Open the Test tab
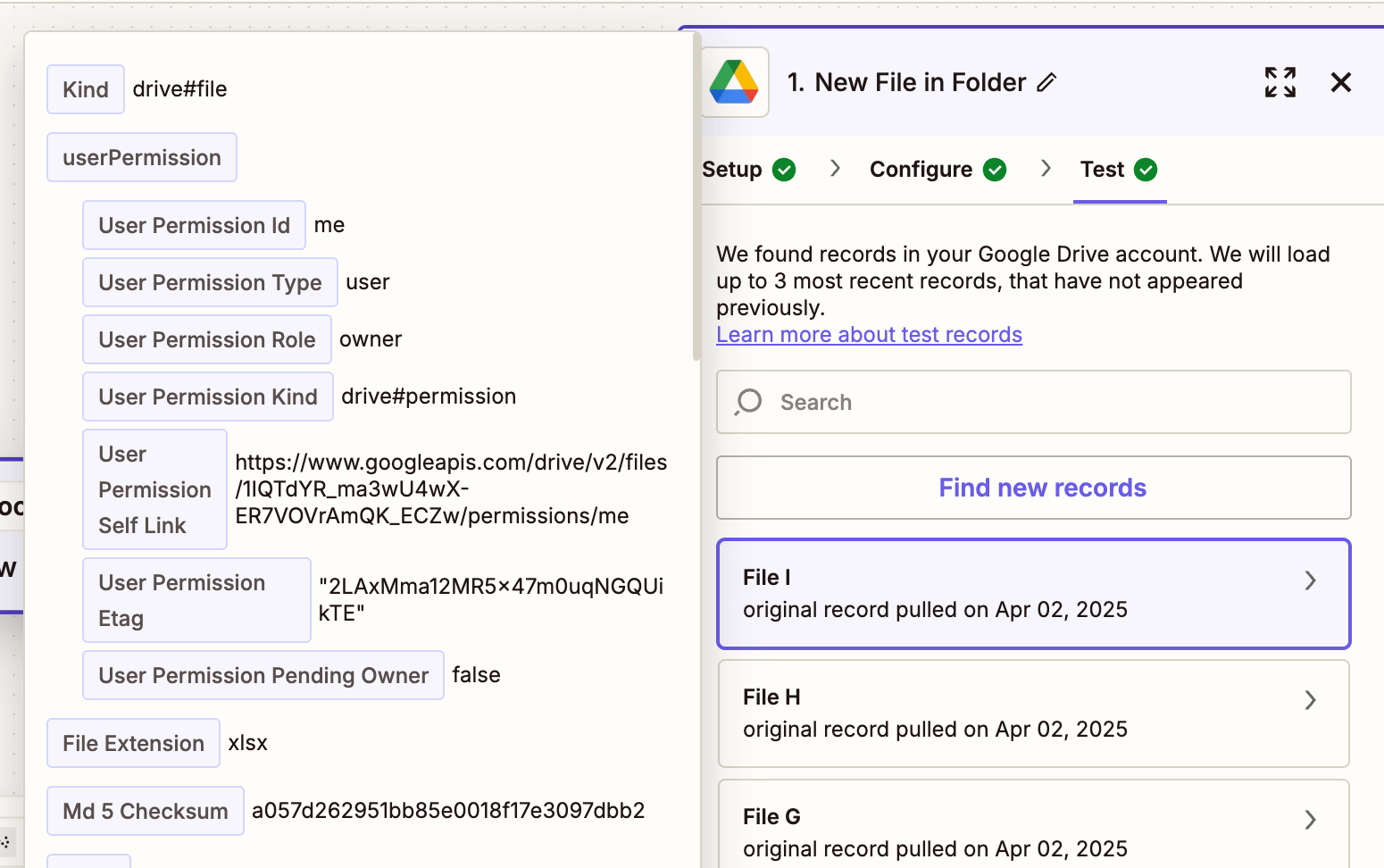 (1101, 169)
